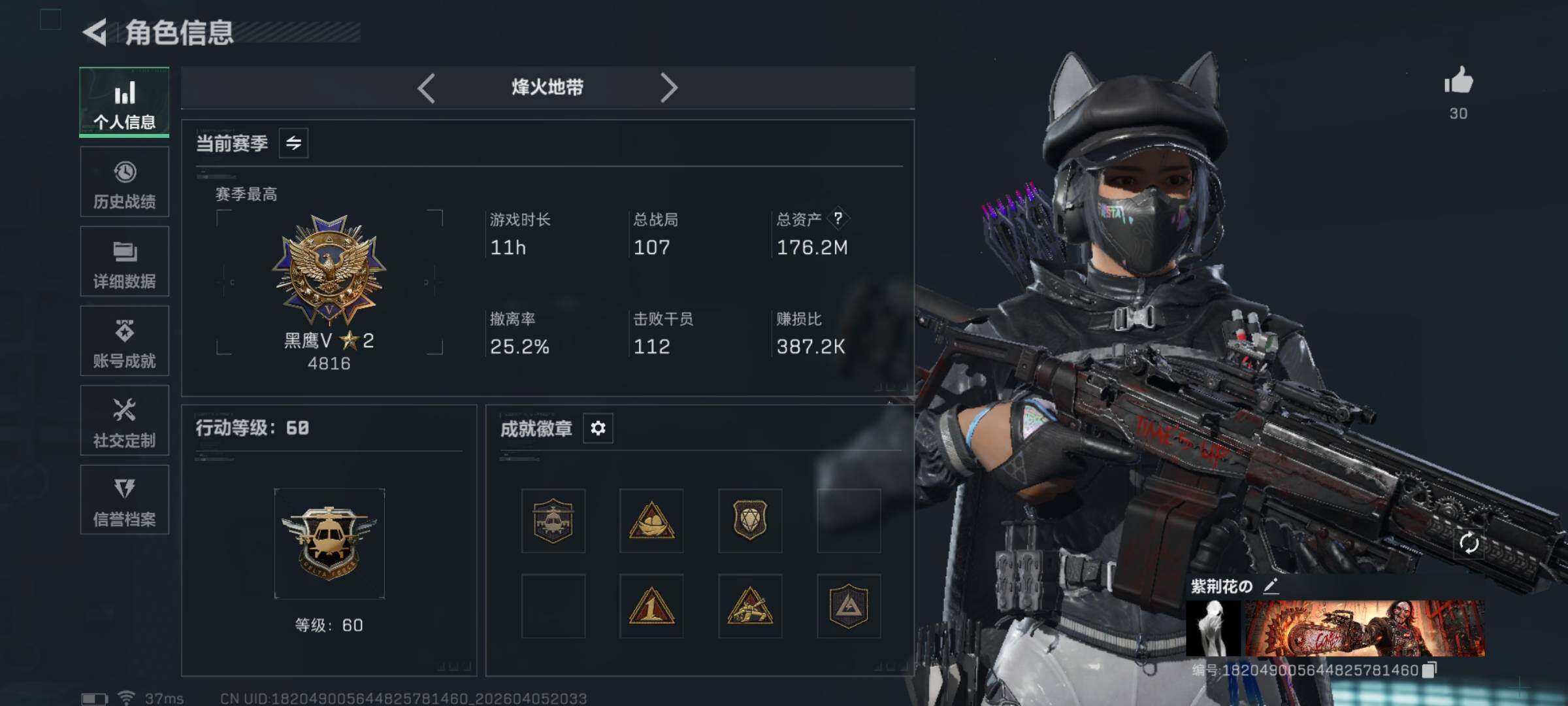This screenshot has width=1568, height=706.
Task: Select the helicopter achievement badge
Action: click(x=553, y=521)
